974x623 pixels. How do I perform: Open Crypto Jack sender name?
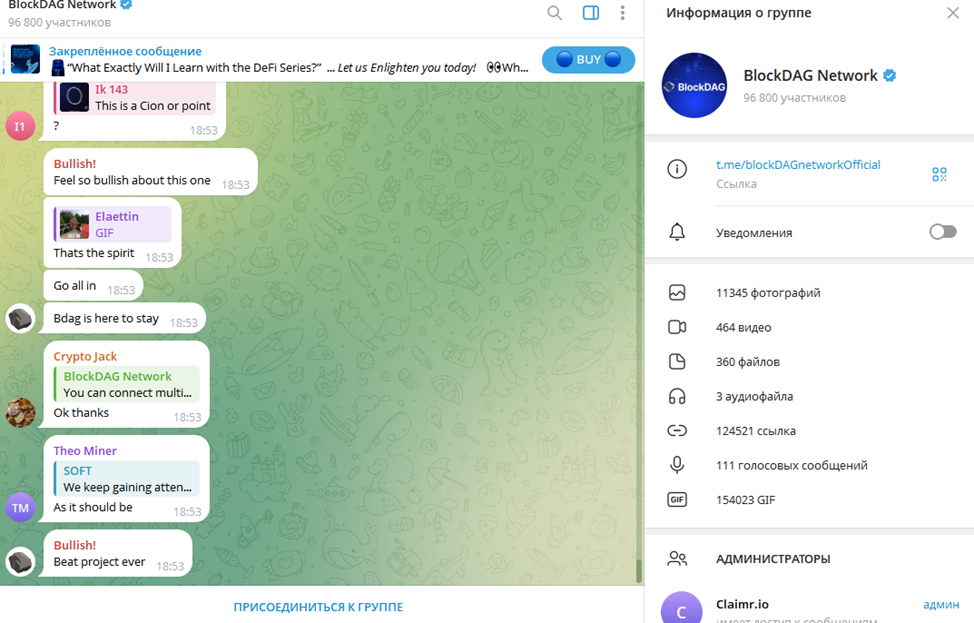point(85,357)
